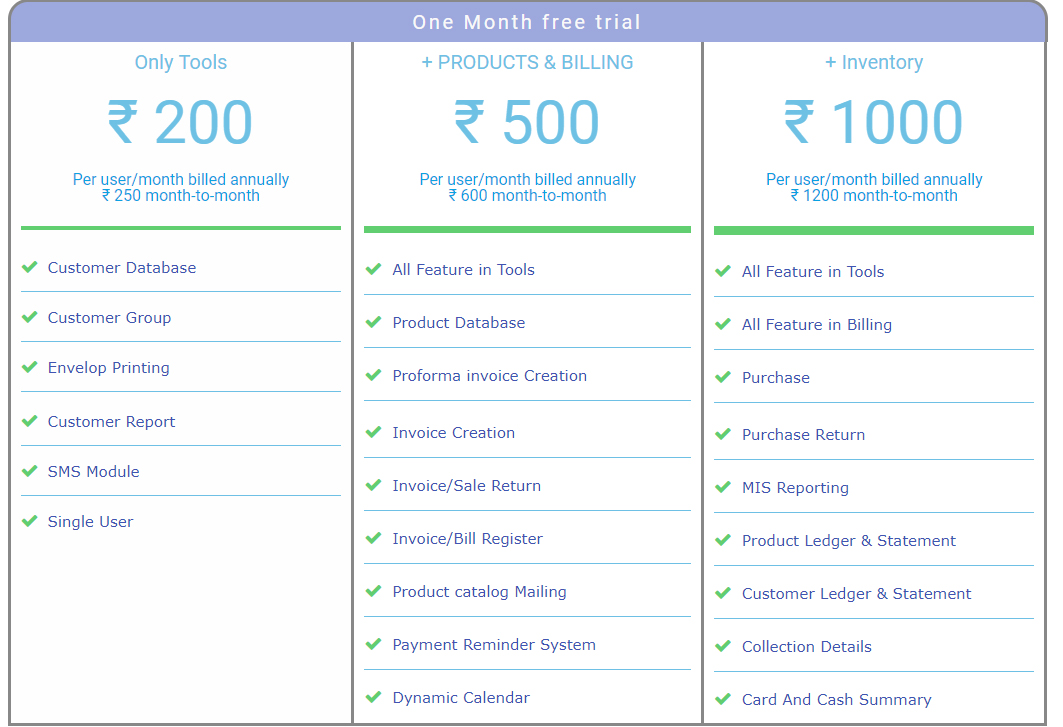Click the checkmark icon beside Customer Database
This screenshot has width=1063, height=727.
coord(30,267)
